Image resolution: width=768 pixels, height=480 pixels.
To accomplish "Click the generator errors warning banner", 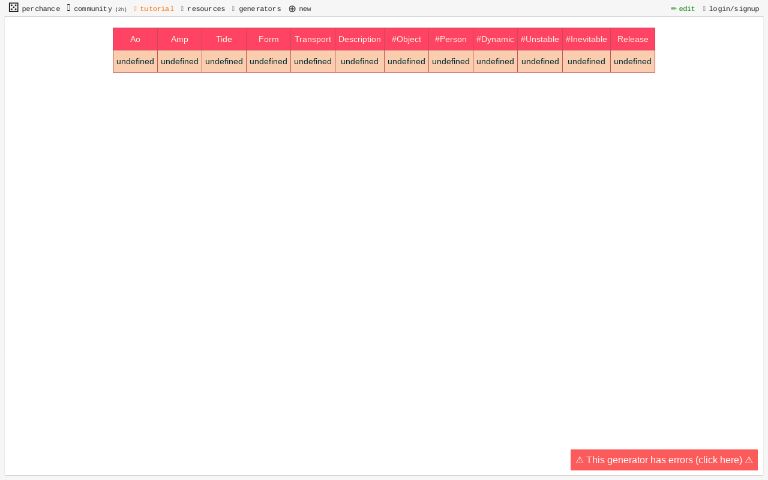I will pos(664,460).
